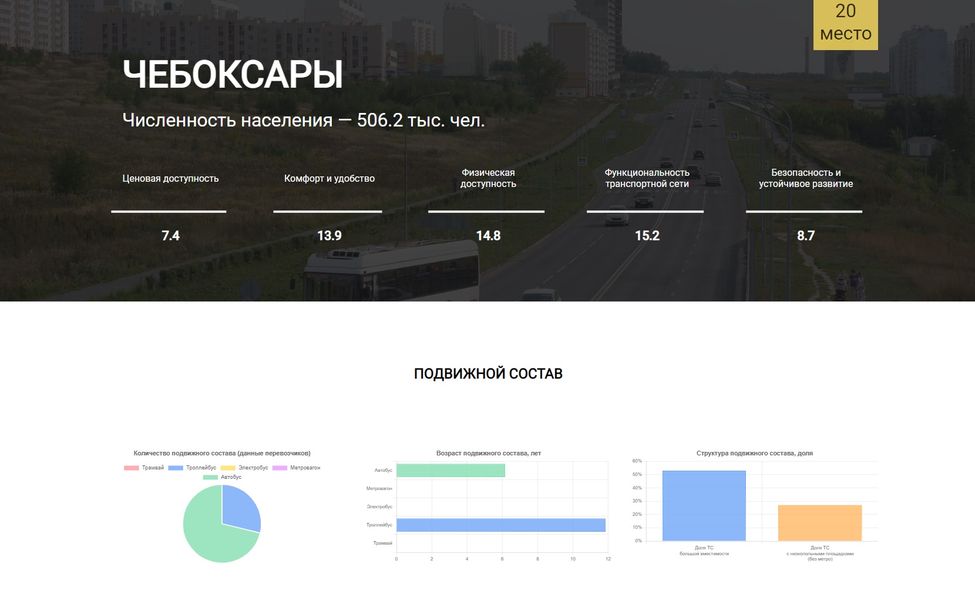Toggle the Автобус legend item

222,477
